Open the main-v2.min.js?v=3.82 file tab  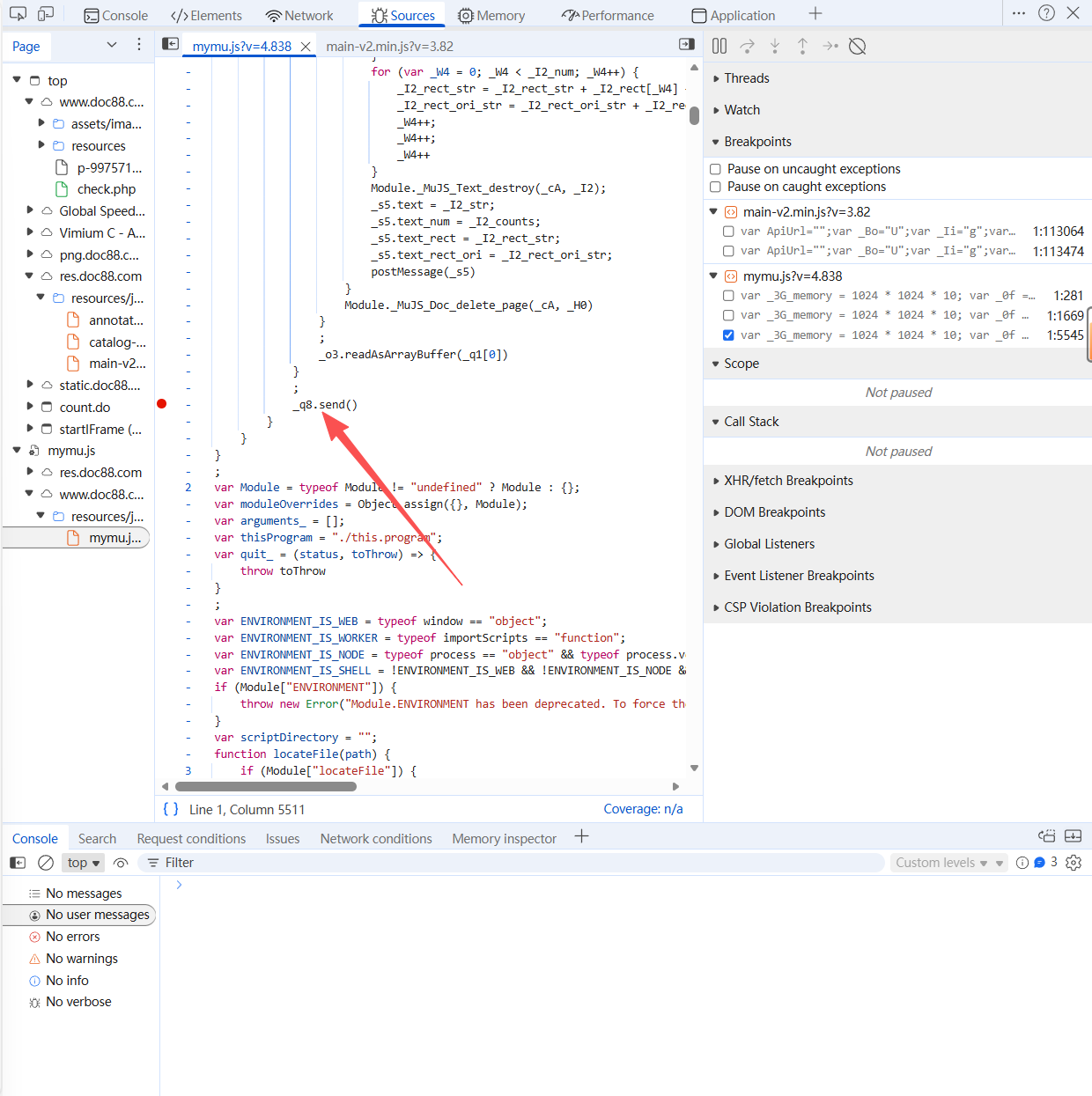[x=389, y=47]
